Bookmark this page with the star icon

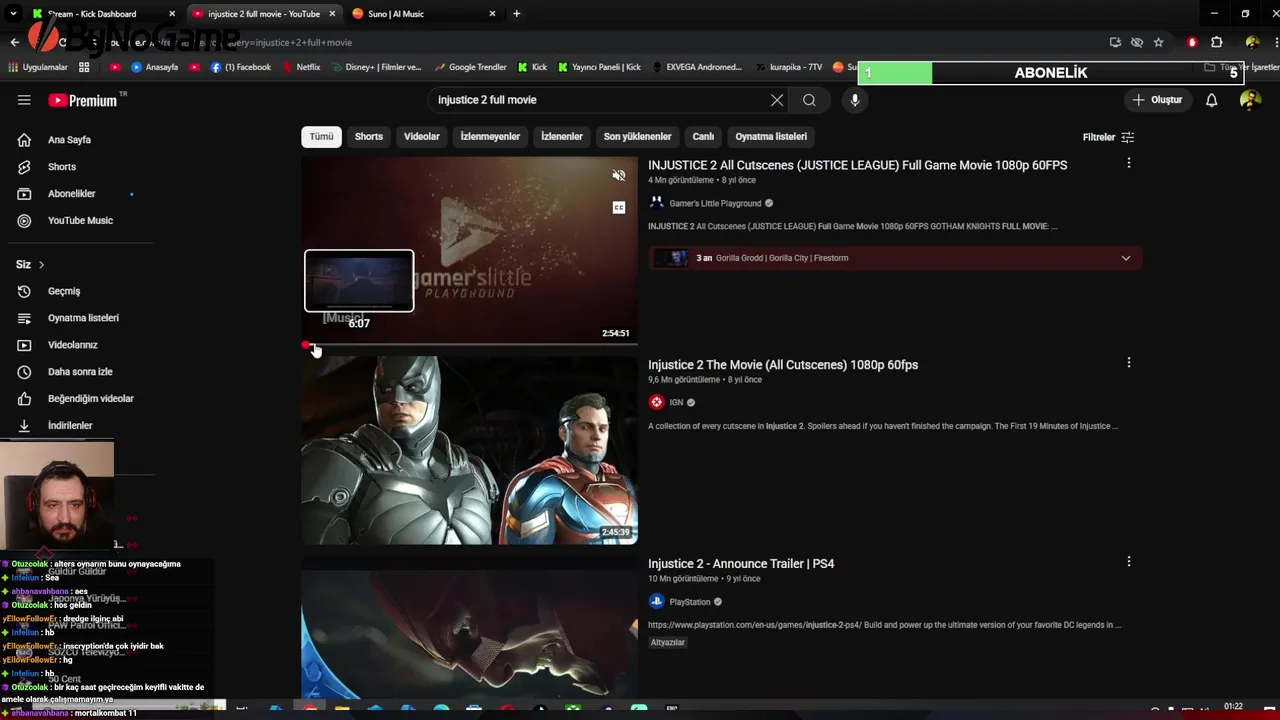click(x=1158, y=42)
